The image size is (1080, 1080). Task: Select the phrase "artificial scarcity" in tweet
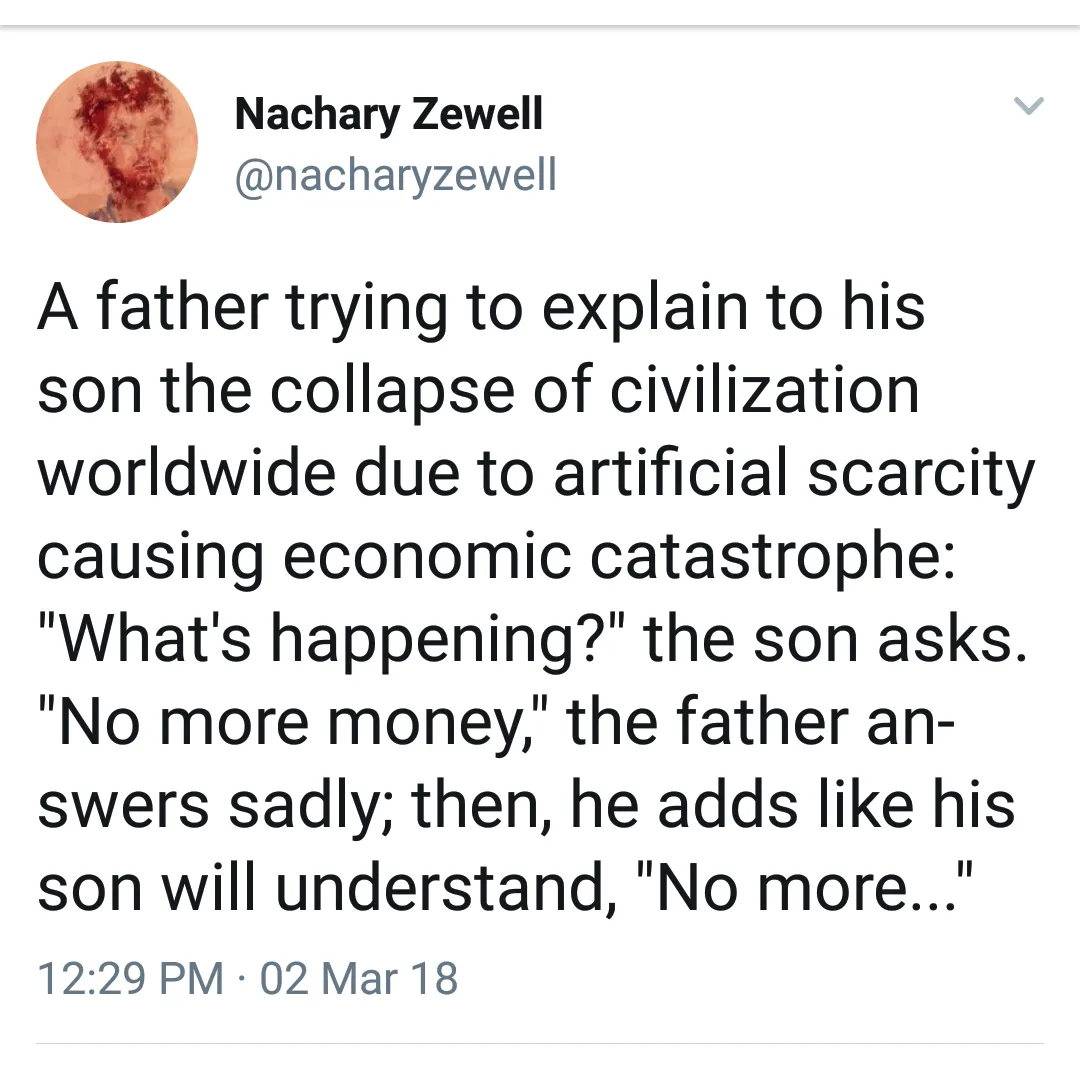coord(794,475)
